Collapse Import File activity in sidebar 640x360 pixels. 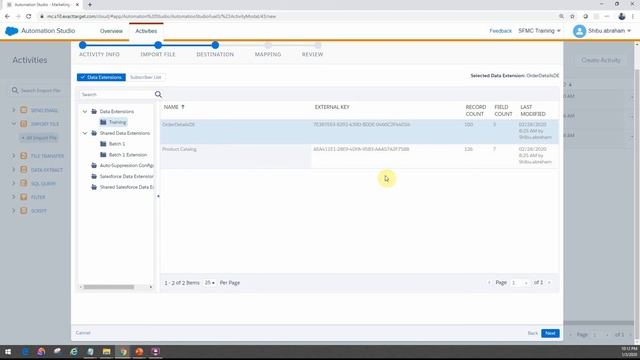pos(13,124)
